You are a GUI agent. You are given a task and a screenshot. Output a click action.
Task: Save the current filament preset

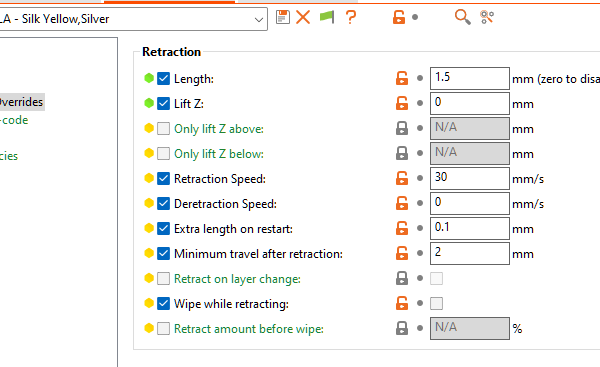point(283,17)
